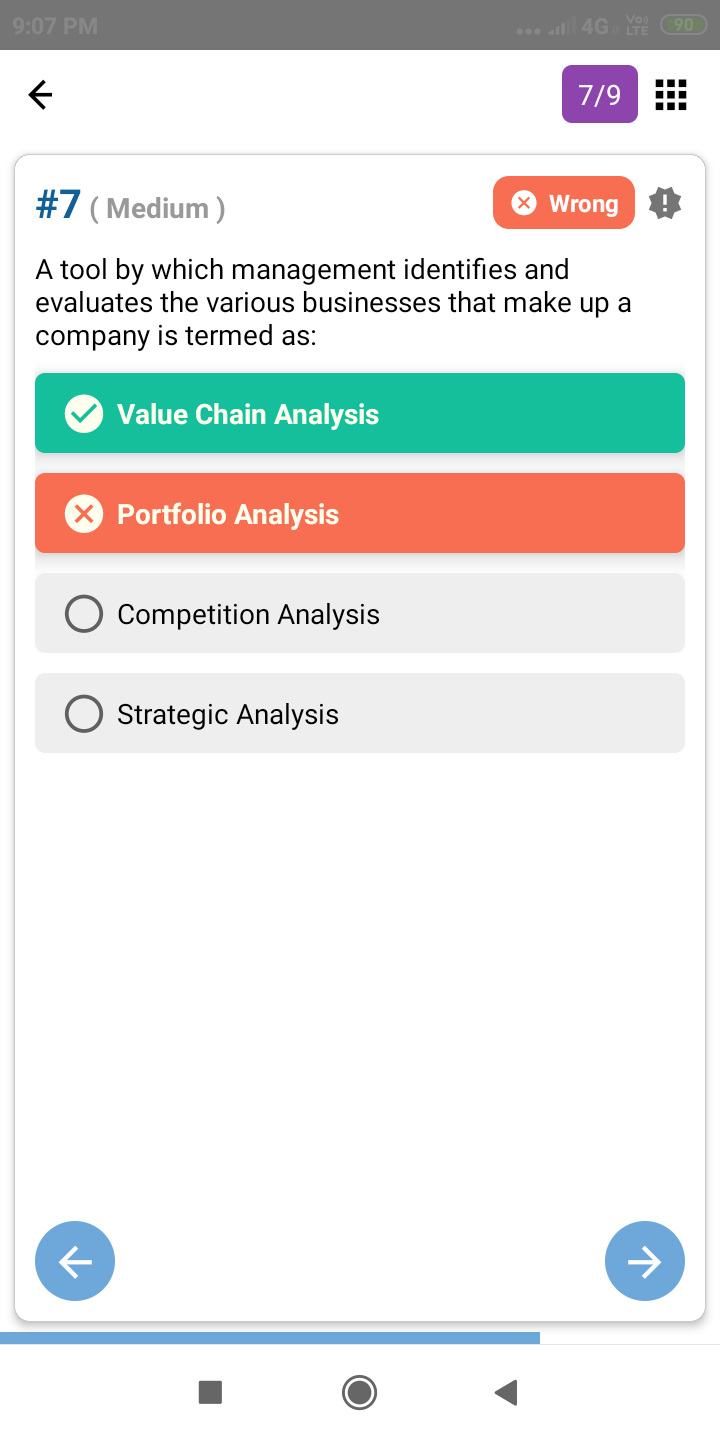Screen dimensions: 720x1440
Task: Go to the previous question with the blue arrow button
Action: point(75,1262)
